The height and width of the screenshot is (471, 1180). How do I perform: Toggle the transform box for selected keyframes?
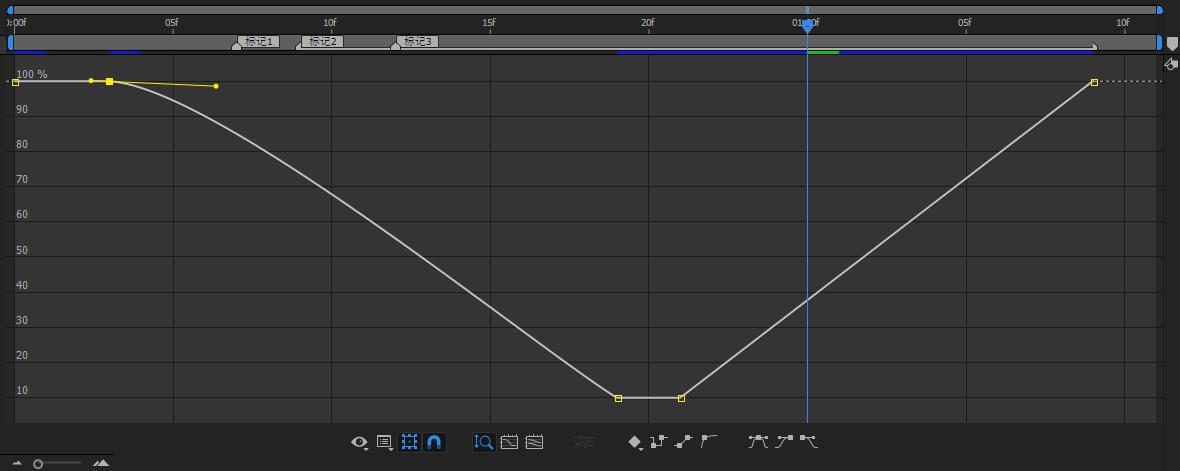coord(409,442)
